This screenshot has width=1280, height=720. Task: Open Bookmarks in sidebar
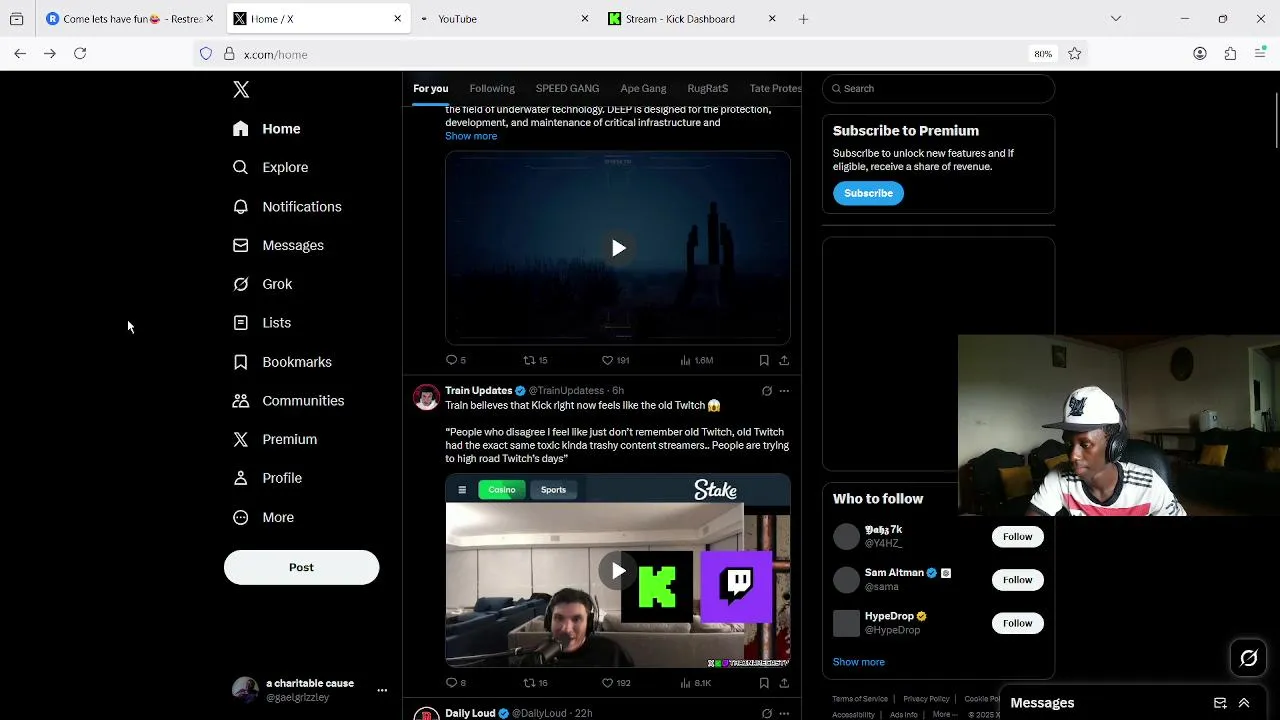tap(282, 362)
